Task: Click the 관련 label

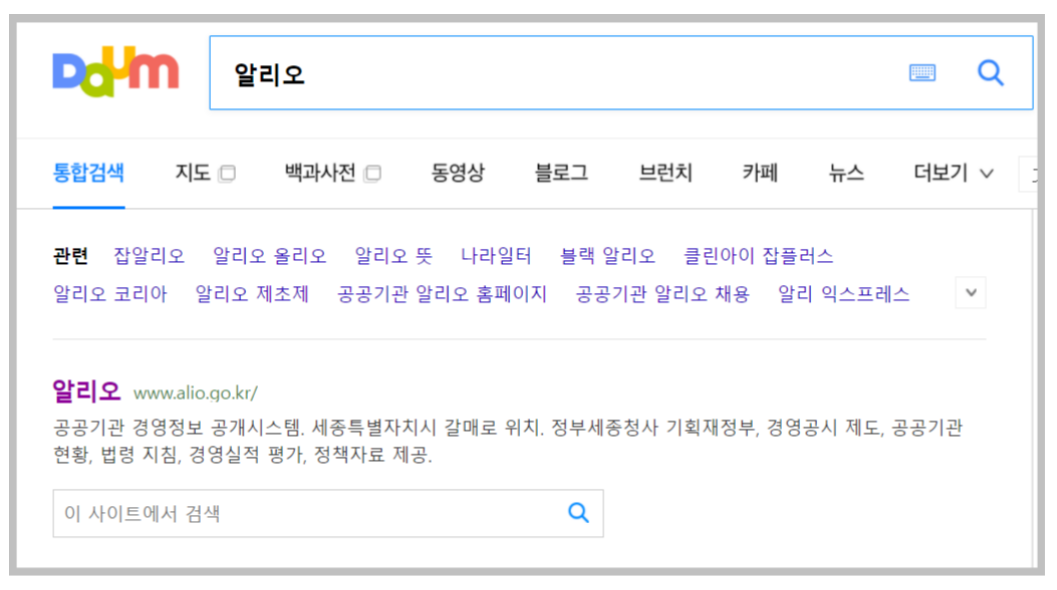Action: 71,256
